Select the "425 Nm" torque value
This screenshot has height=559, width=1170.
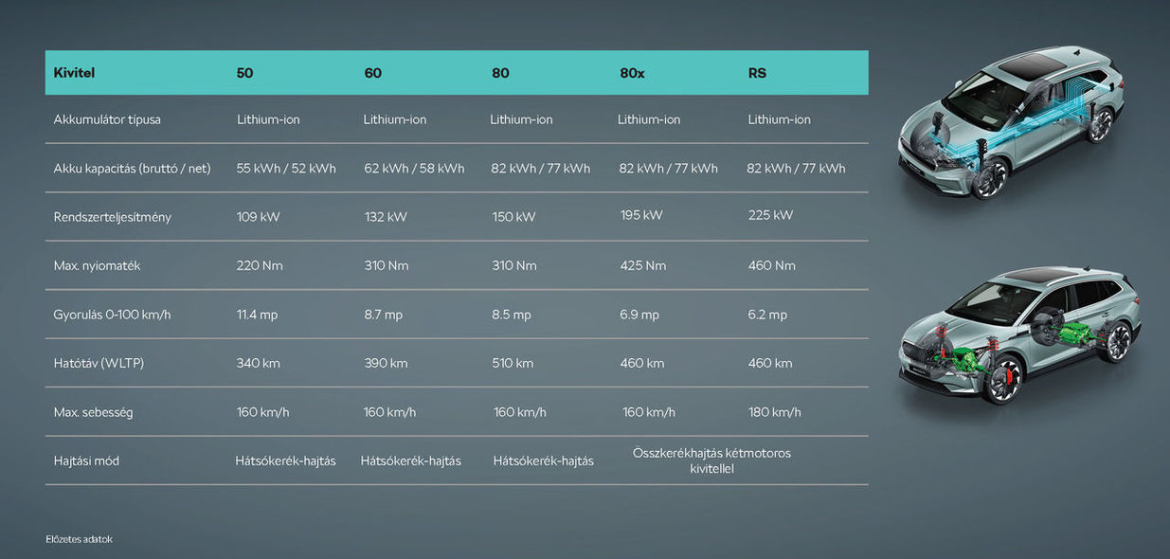[642, 266]
